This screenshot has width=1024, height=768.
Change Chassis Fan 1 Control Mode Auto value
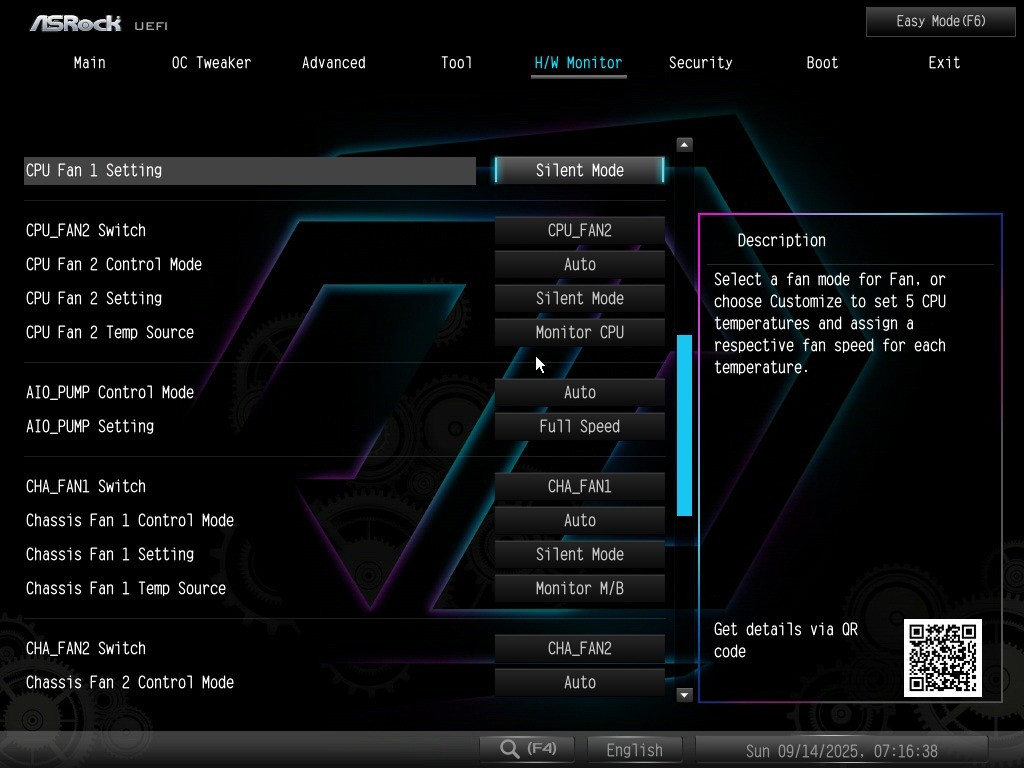tap(579, 520)
